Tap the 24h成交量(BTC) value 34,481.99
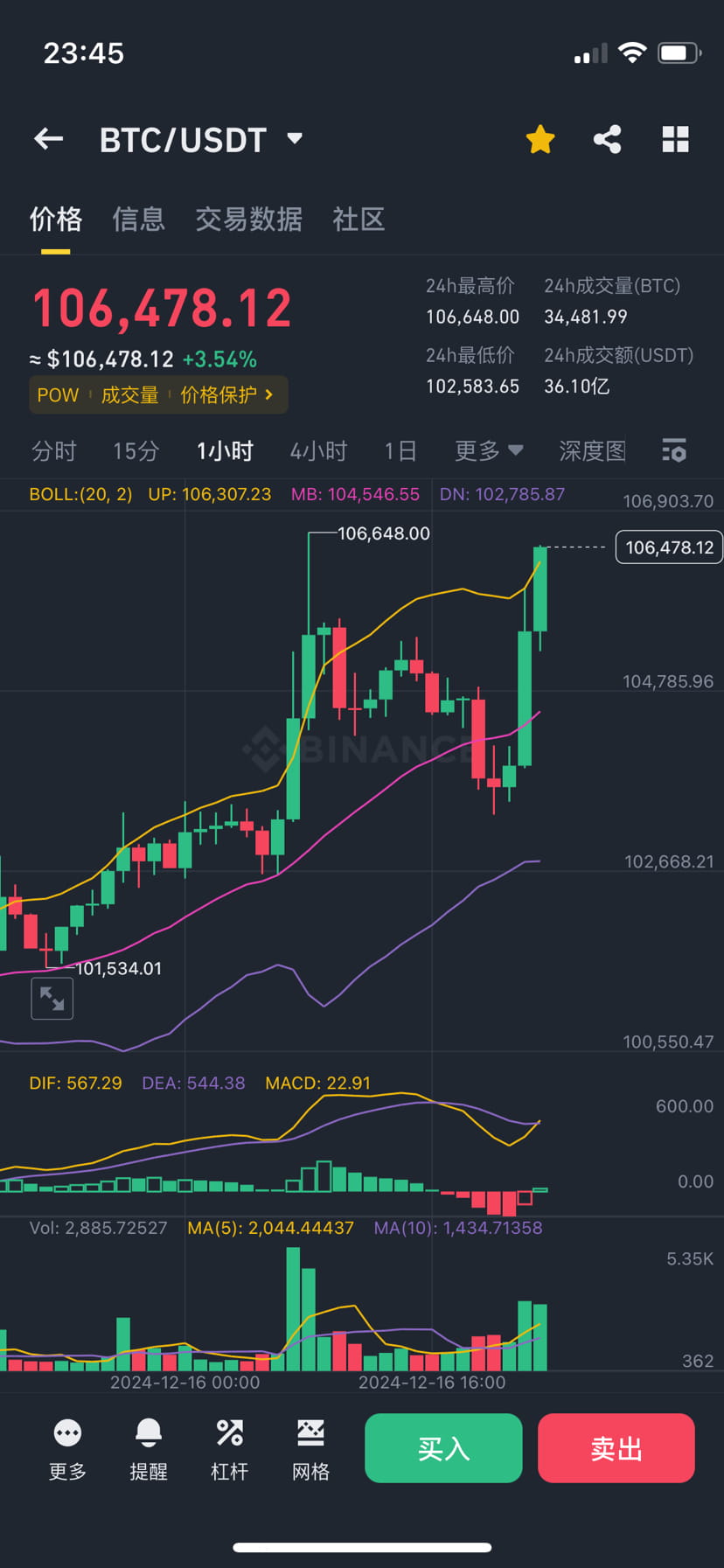The width and height of the screenshot is (724, 1568). click(x=586, y=317)
